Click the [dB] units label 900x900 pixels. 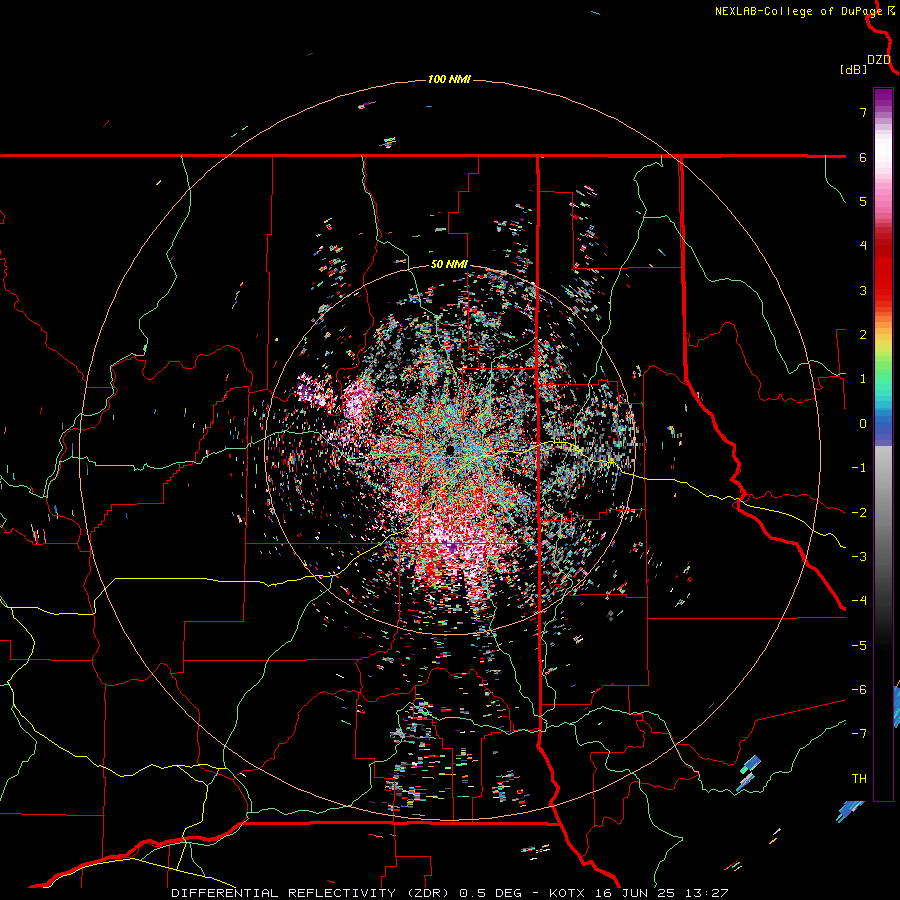point(854,69)
